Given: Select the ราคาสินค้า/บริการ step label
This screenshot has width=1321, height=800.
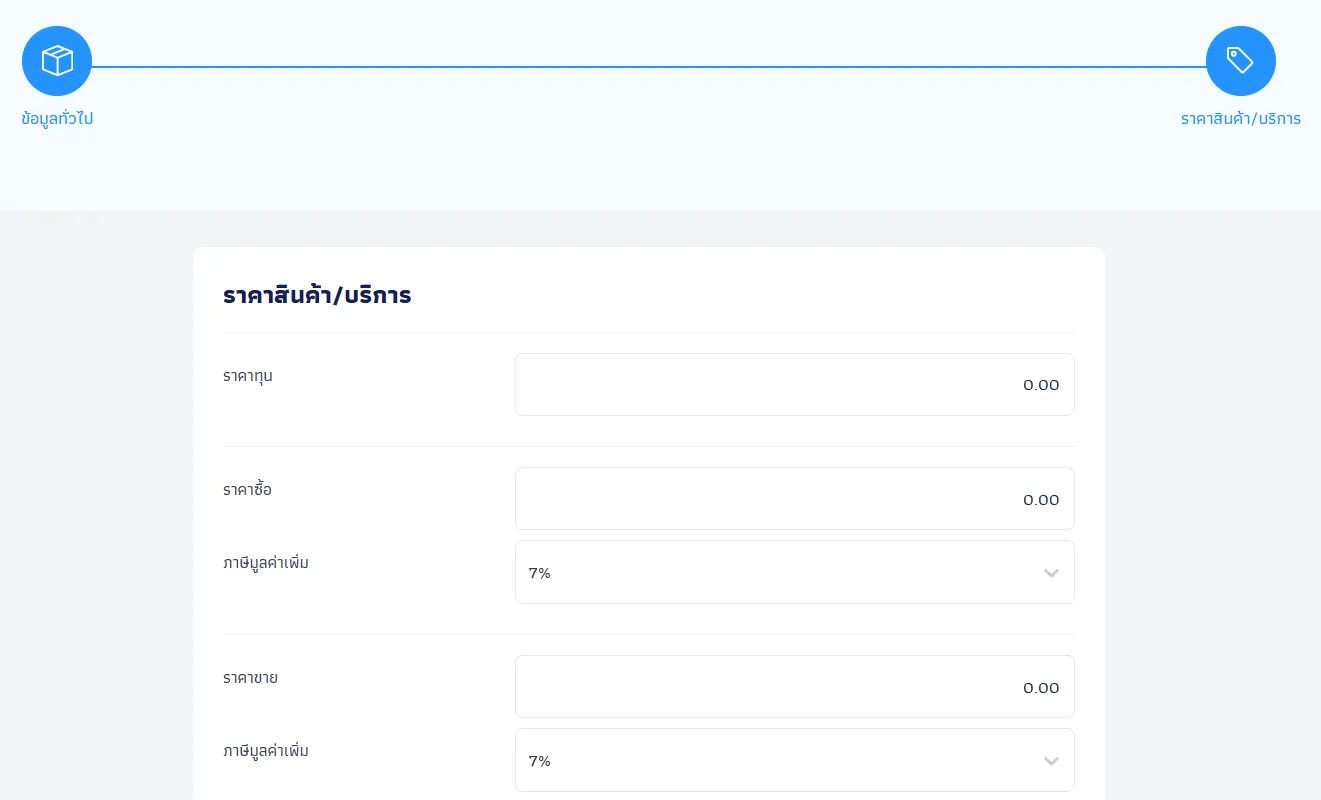Looking at the screenshot, I should coord(1240,118).
